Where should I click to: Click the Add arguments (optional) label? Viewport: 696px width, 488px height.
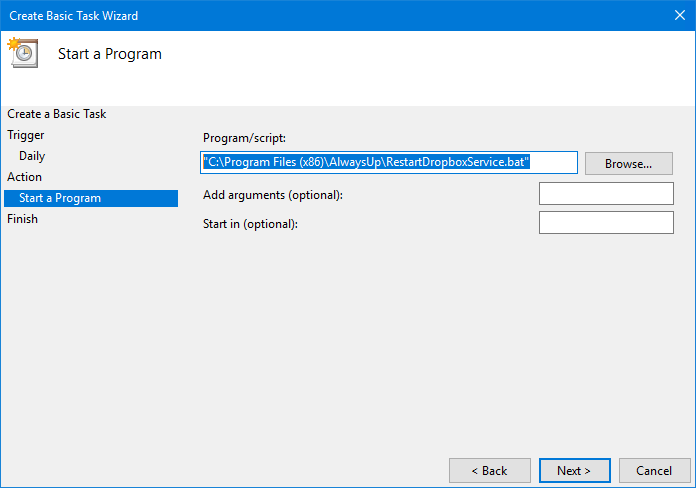[272, 195]
